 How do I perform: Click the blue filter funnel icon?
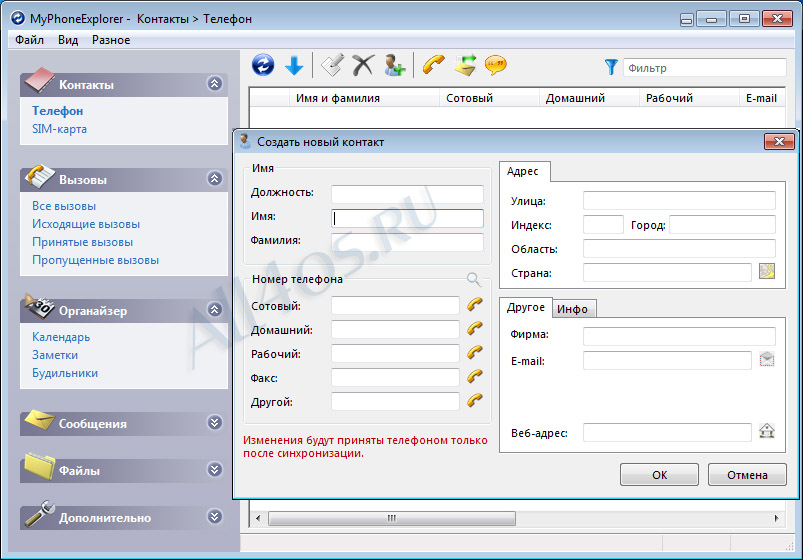pyautogui.click(x=610, y=67)
